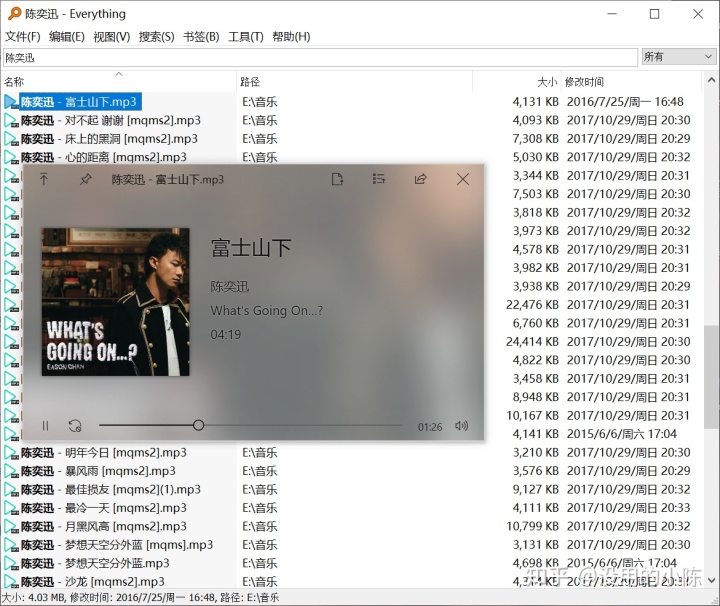This screenshot has height=606, width=720.
Task: Select file 暴风雨 [mqms2].mp3
Action: click(98, 471)
